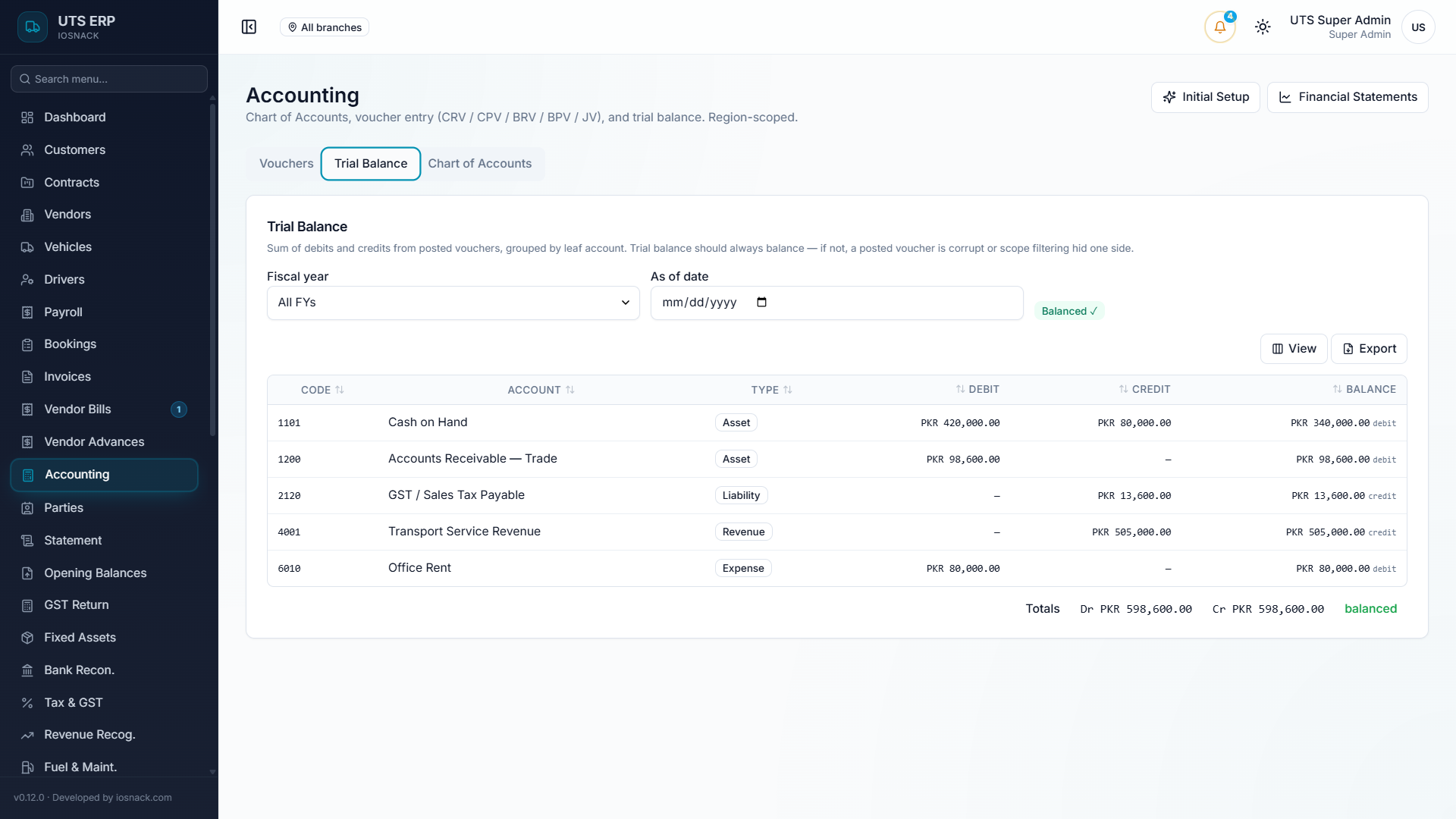Image resolution: width=1456 pixels, height=819 pixels.
Task: Click the Vendor Bills receipt icon
Action: 27,409
